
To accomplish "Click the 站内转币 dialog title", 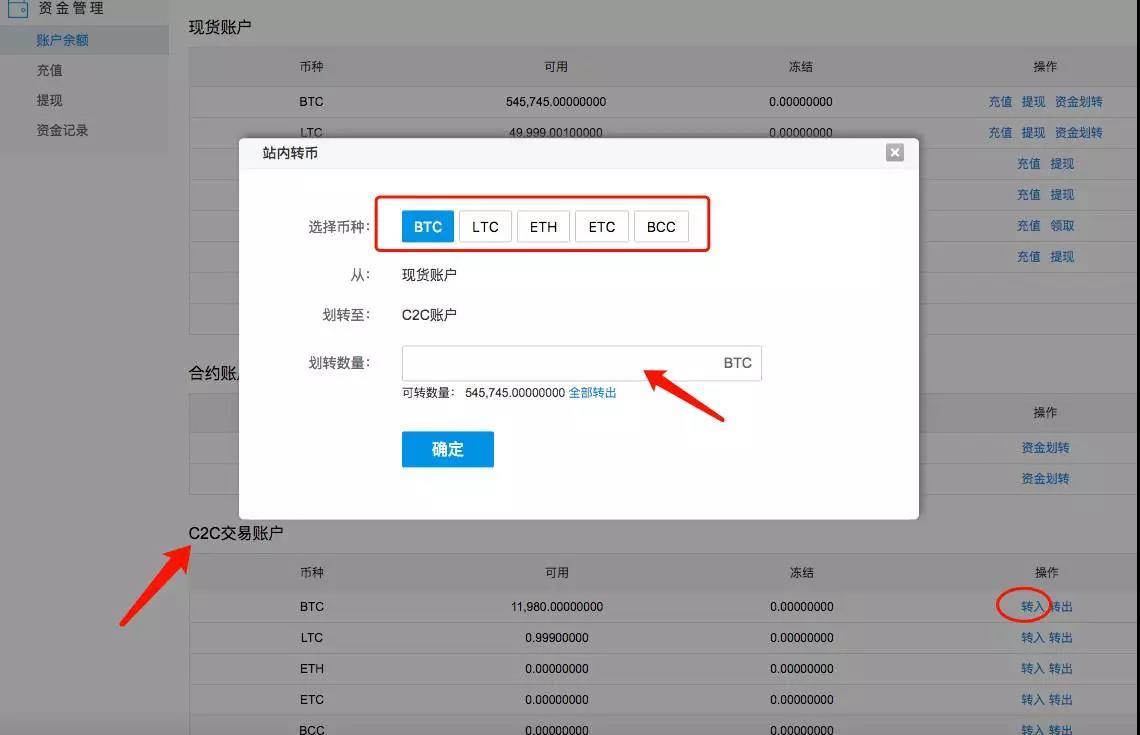I will coord(289,153).
